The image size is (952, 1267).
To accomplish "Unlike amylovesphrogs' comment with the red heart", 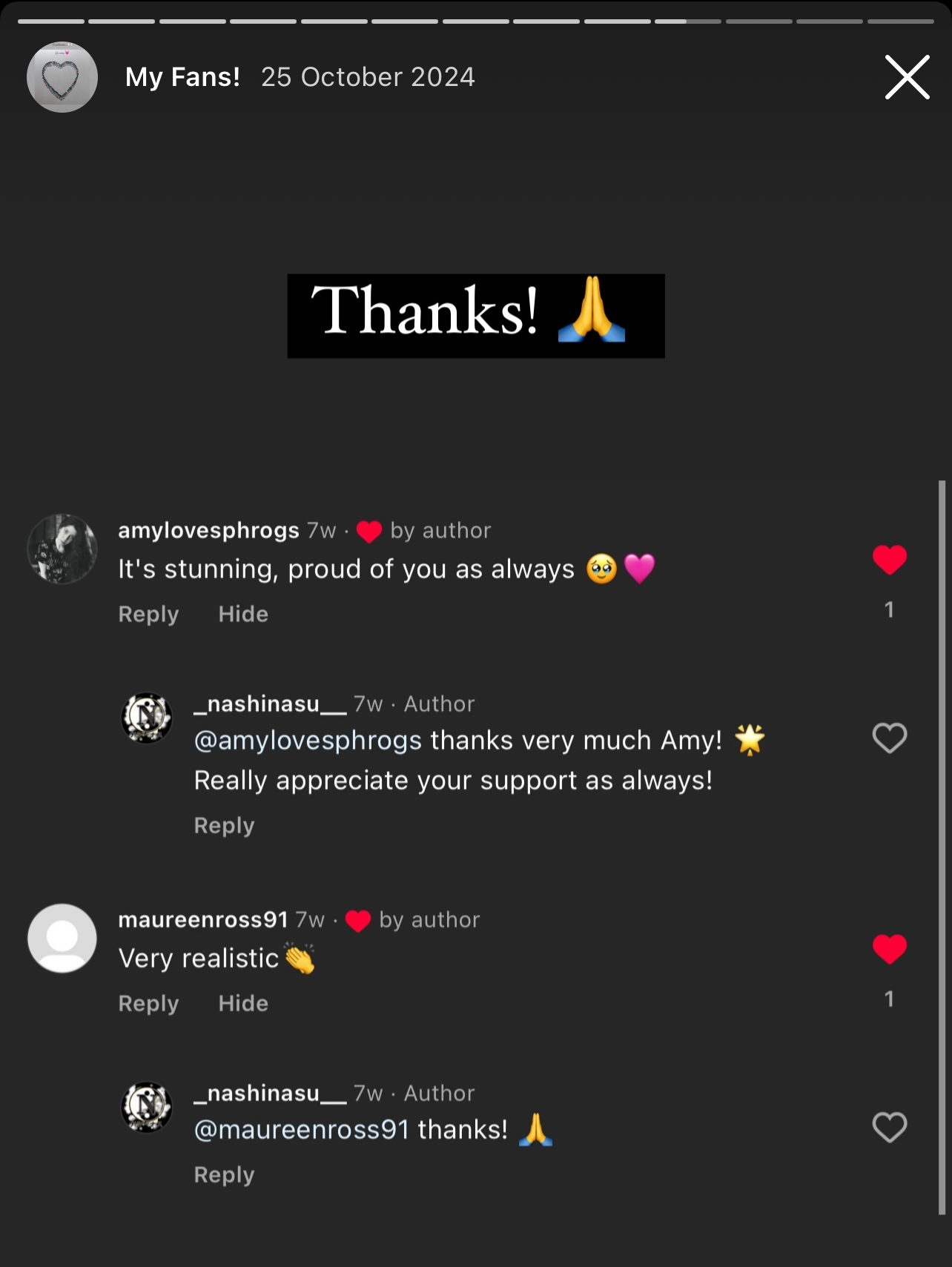I will coord(889,560).
